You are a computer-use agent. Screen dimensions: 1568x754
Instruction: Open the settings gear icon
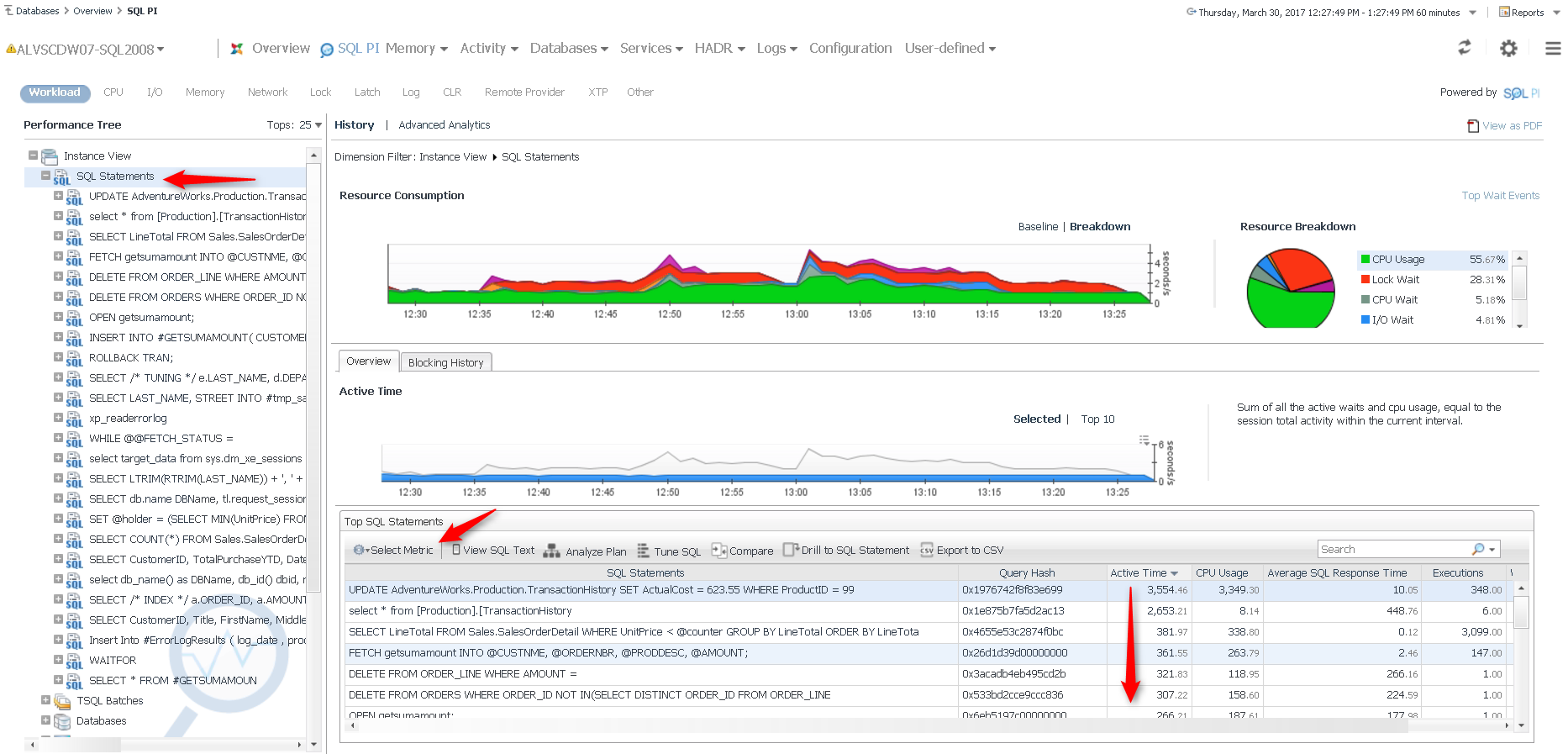(x=1509, y=49)
